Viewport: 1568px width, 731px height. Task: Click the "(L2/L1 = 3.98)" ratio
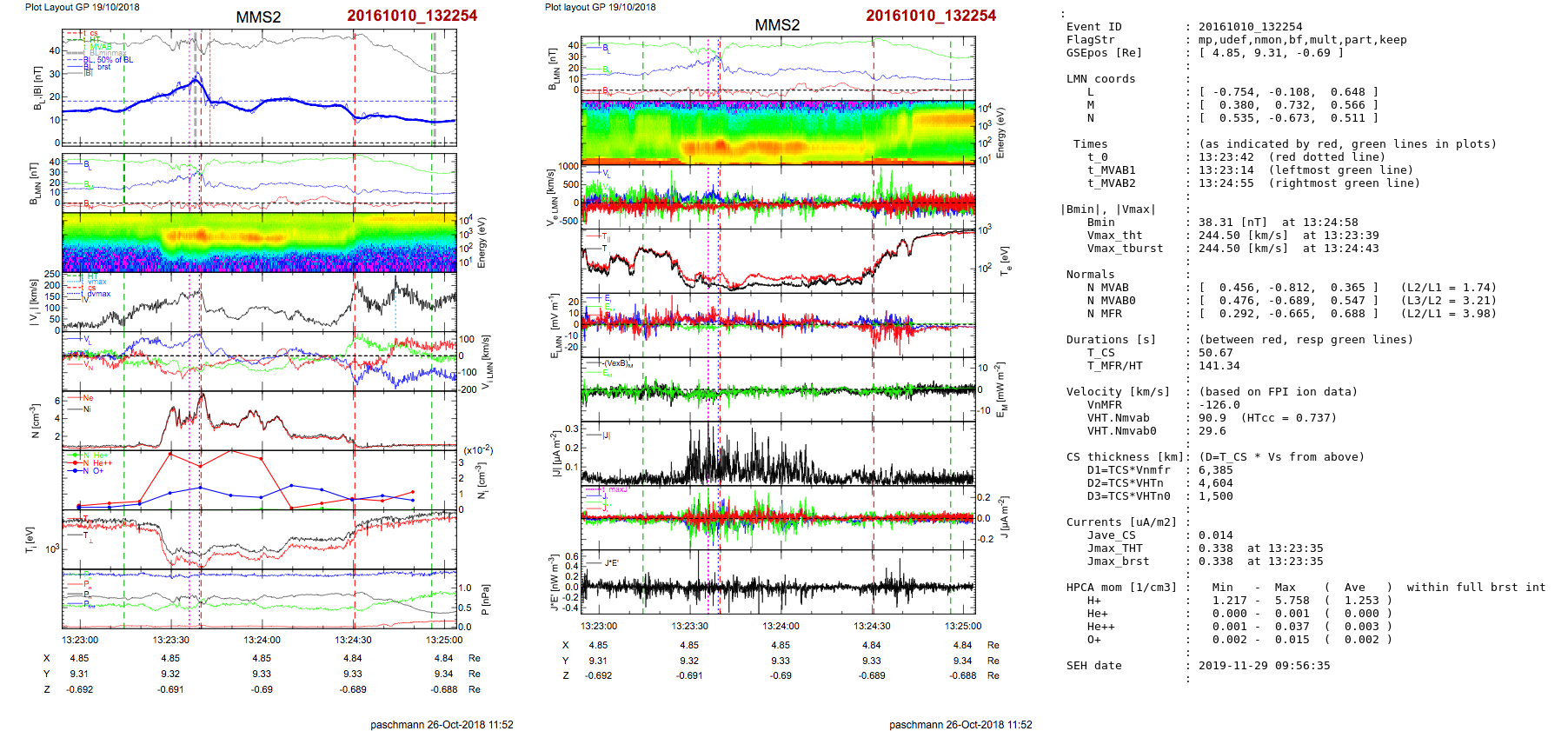tap(1448, 314)
